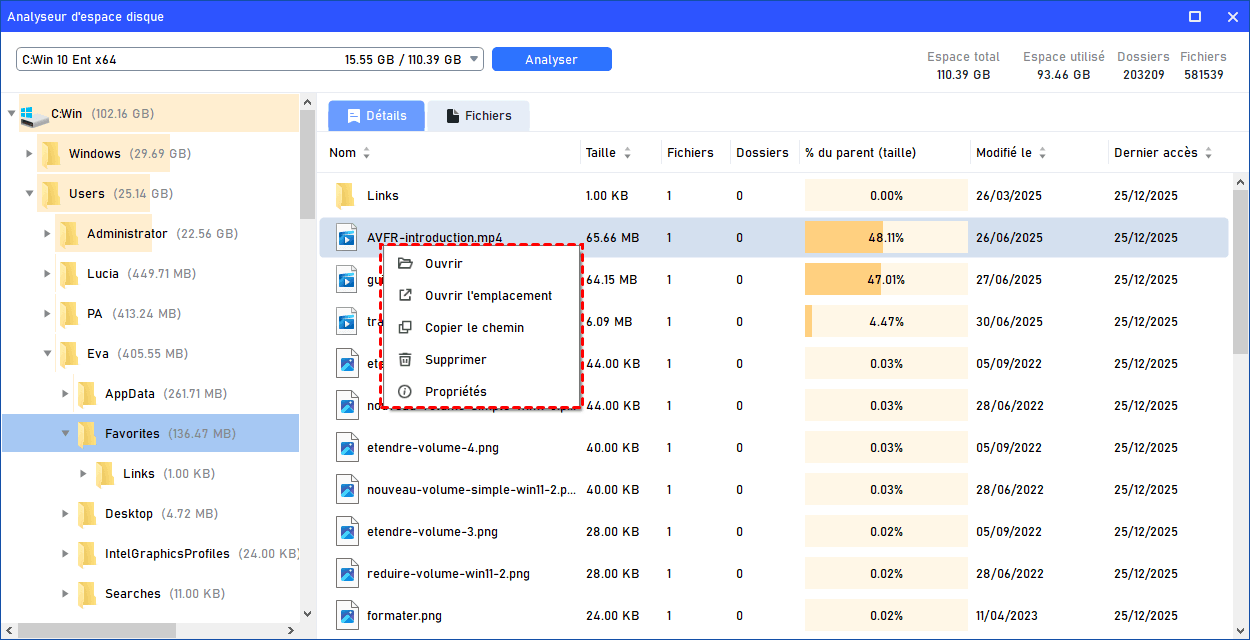Sort by Modifié le column arrows
The width and height of the screenshot is (1250, 640).
point(1042,153)
